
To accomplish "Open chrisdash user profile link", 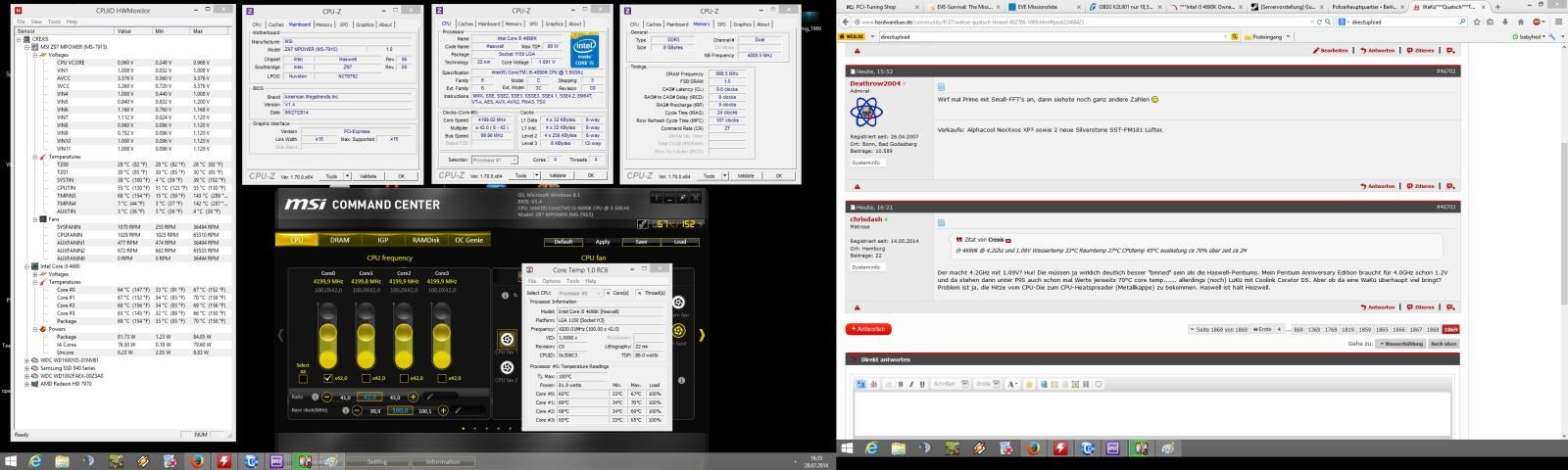I will 866,220.
